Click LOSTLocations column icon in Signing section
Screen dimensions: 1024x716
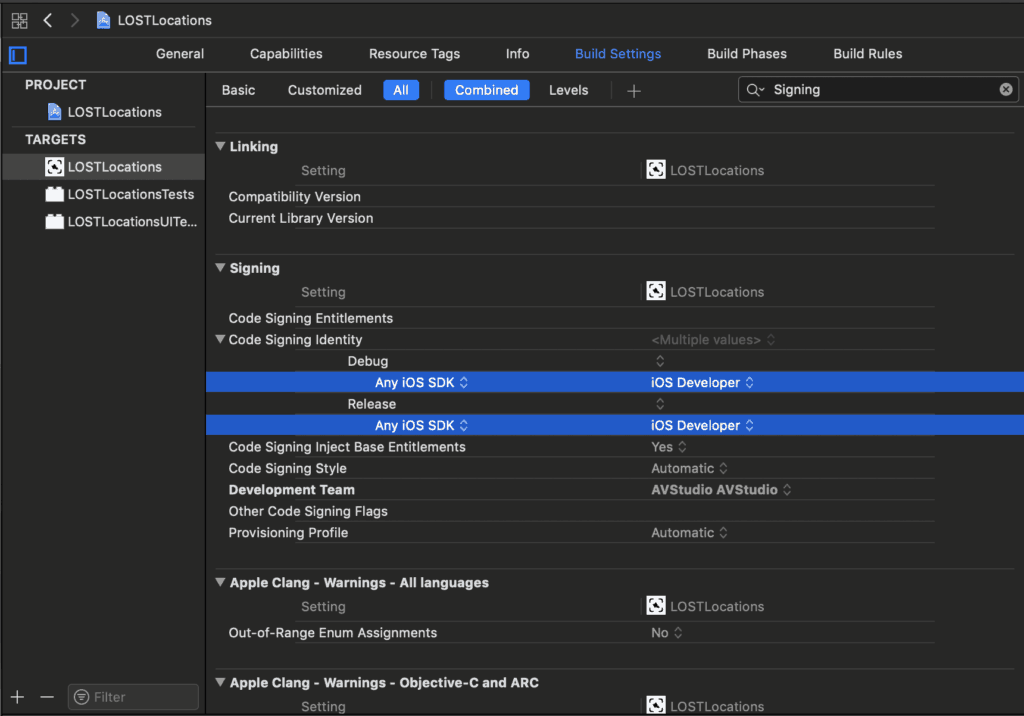click(x=656, y=291)
